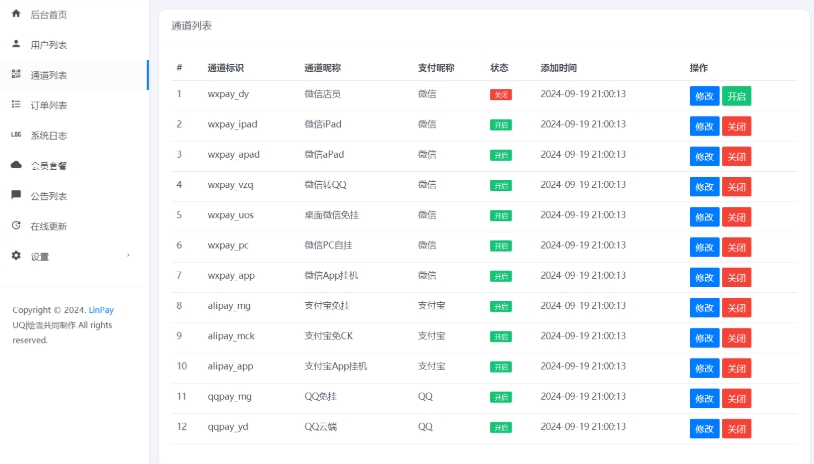Click 修改 for wxpay_uos
The height and width of the screenshot is (464, 814).
pyautogui.click(x=704, y=217)
